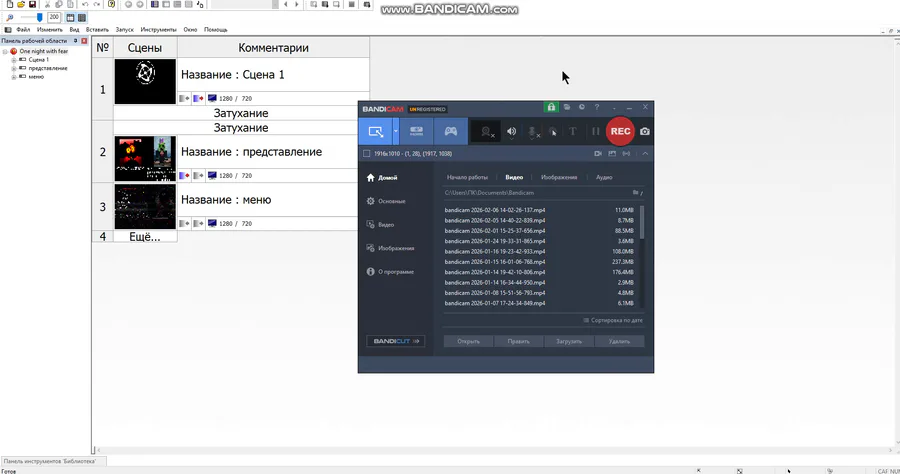Click the green lock icon in Bandicam
900x474 pixels.
(x=551, y=107)
